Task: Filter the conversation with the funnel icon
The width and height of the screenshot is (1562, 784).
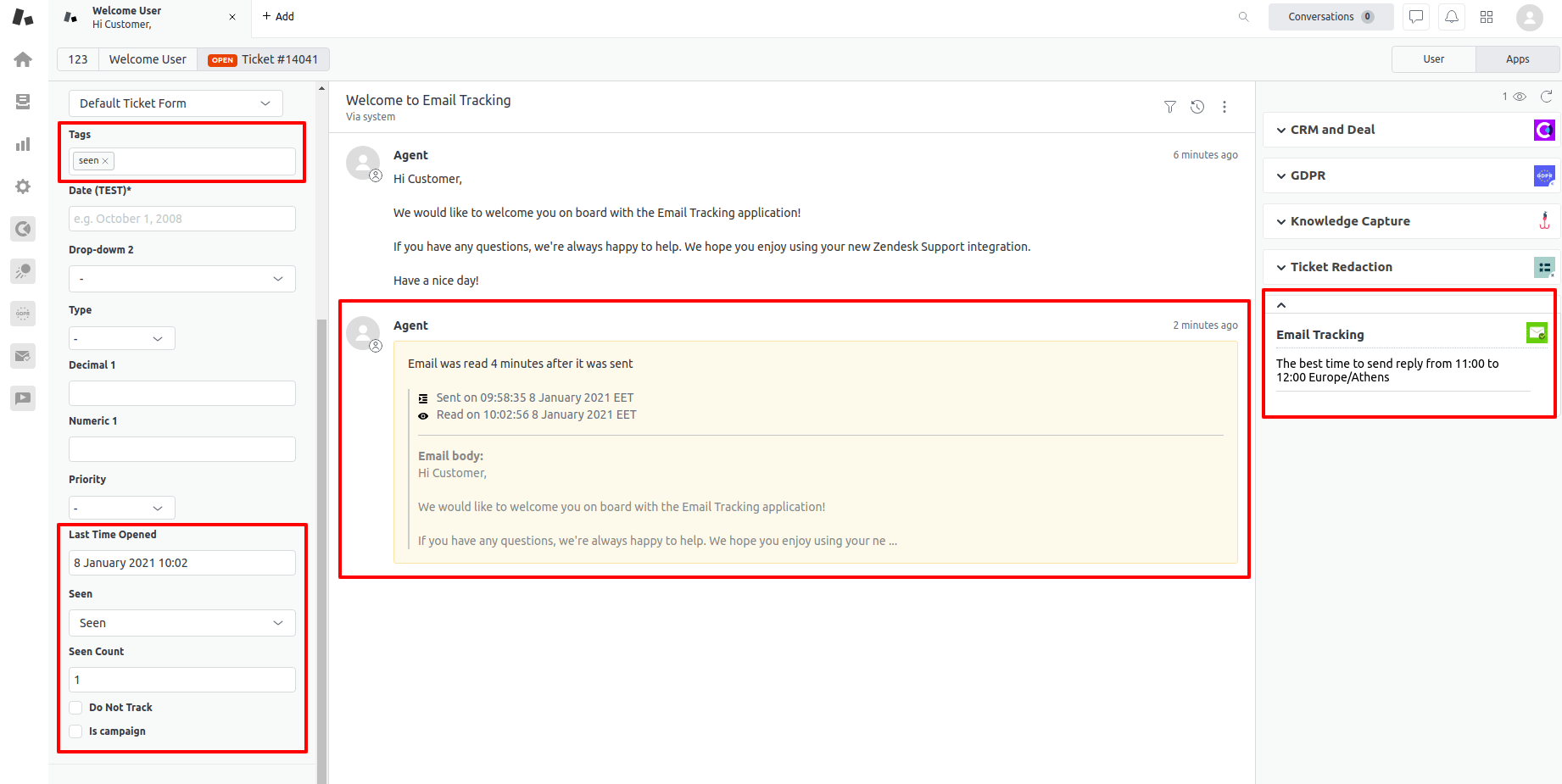Action: coord(1169,107)
